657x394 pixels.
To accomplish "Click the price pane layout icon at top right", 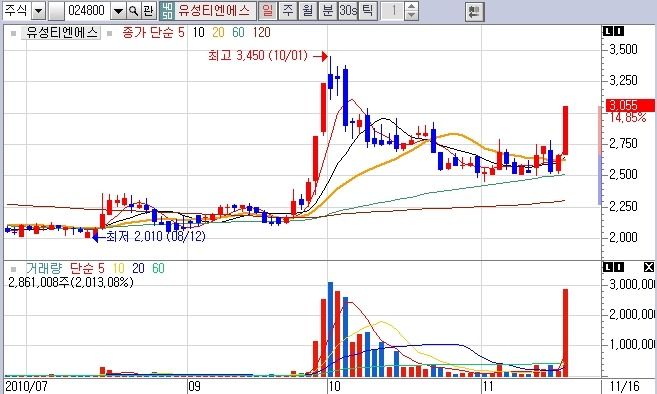I will point(613,31).
